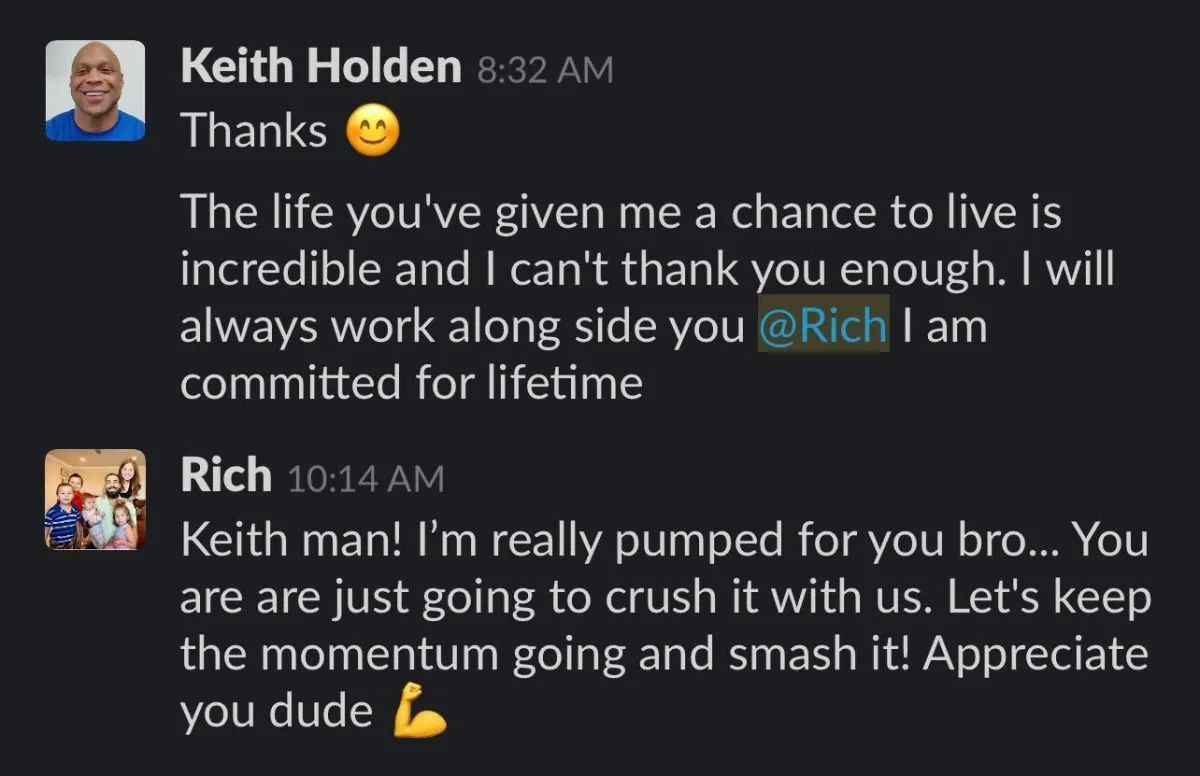Image resolution: width=1200 pixels, height=776 pixels.
Task: Click the Keith Holden sender name
Action: click(321, 67)
